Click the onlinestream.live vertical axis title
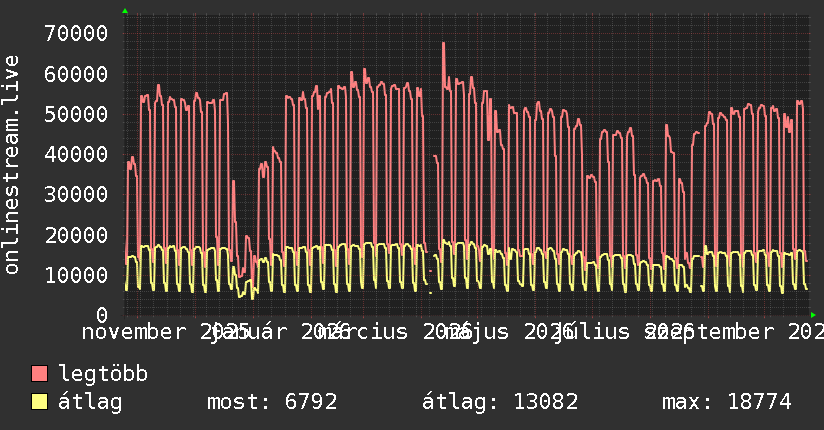824x430 pixels. coord(11,165)
